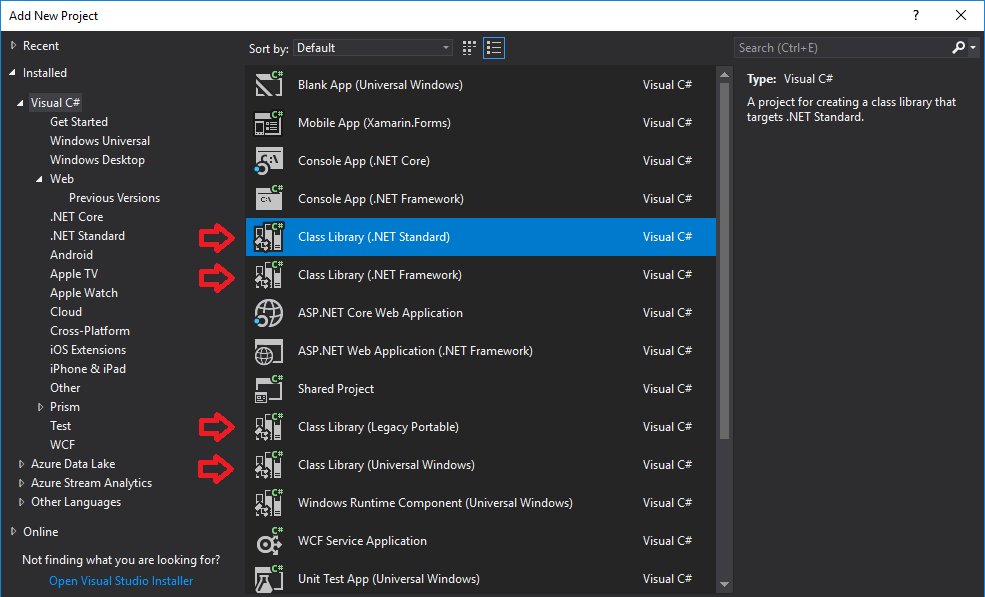This screenshot has height=597, width=985.
Task: Expand the Prism tree node
Action: point(40,407)
